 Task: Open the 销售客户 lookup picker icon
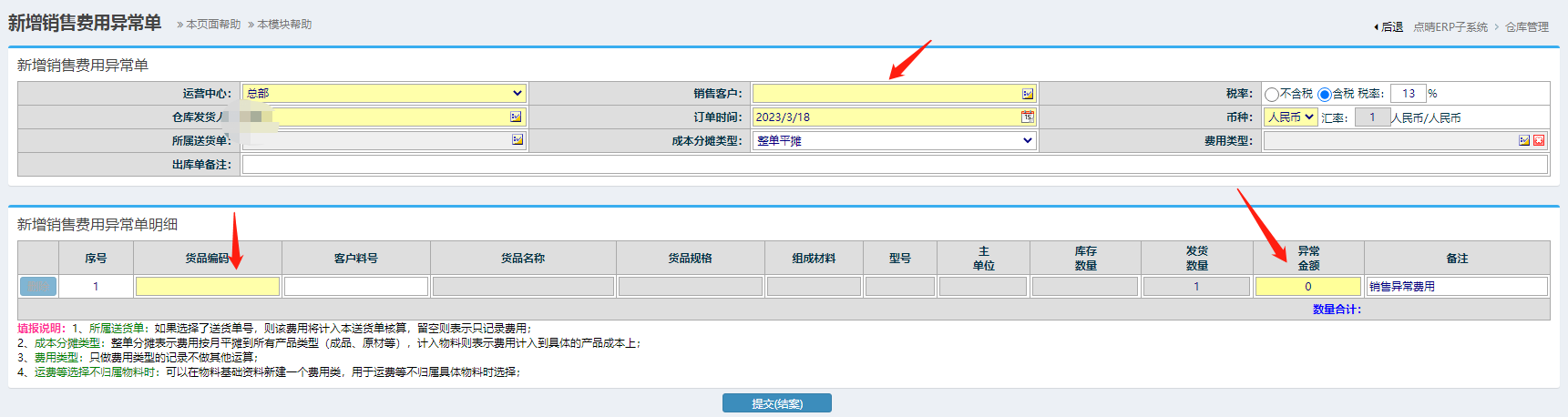(1028, 94)
